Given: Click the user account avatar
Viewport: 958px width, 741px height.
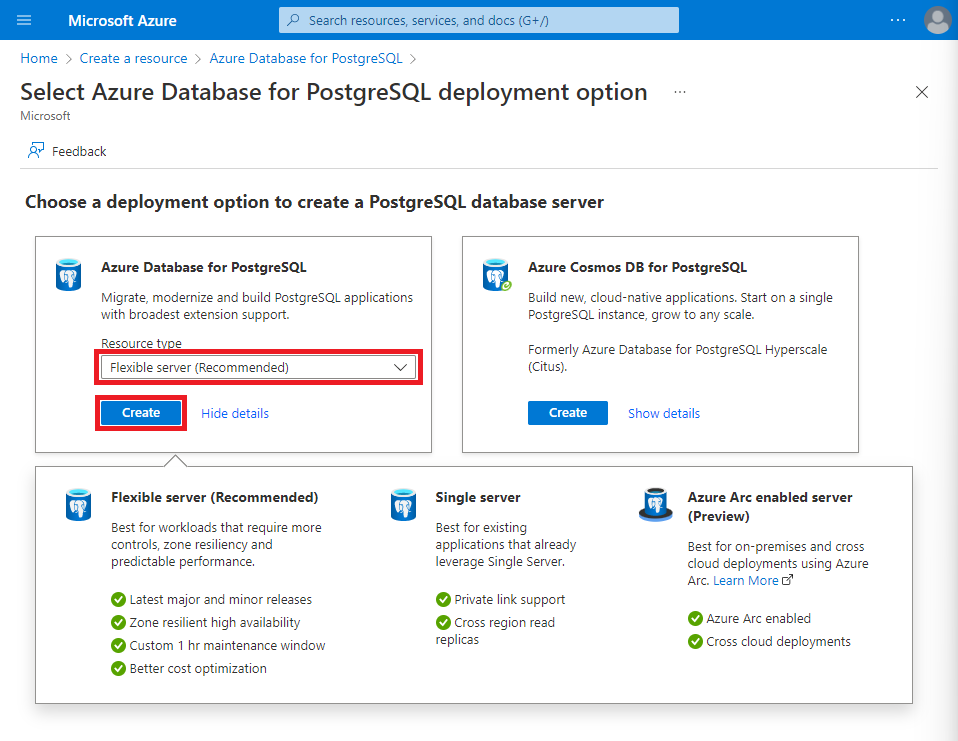Looking at the screenshot, I should point(937,20).
